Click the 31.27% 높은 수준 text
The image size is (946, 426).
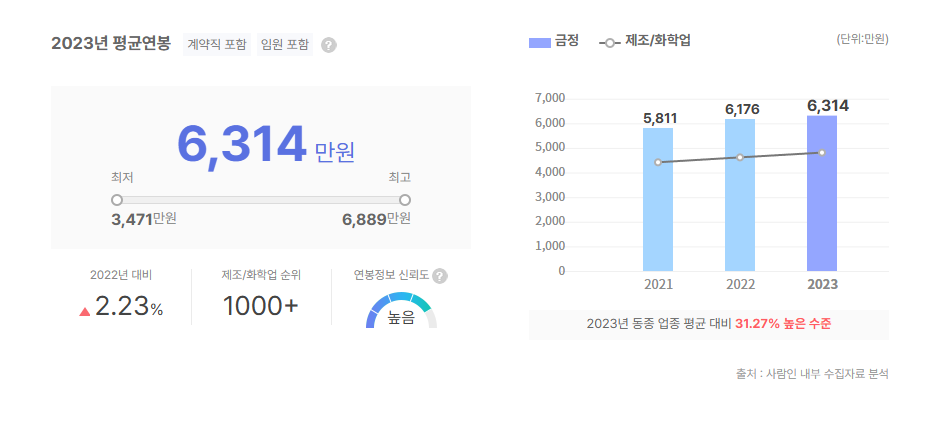tap(783, 324)
